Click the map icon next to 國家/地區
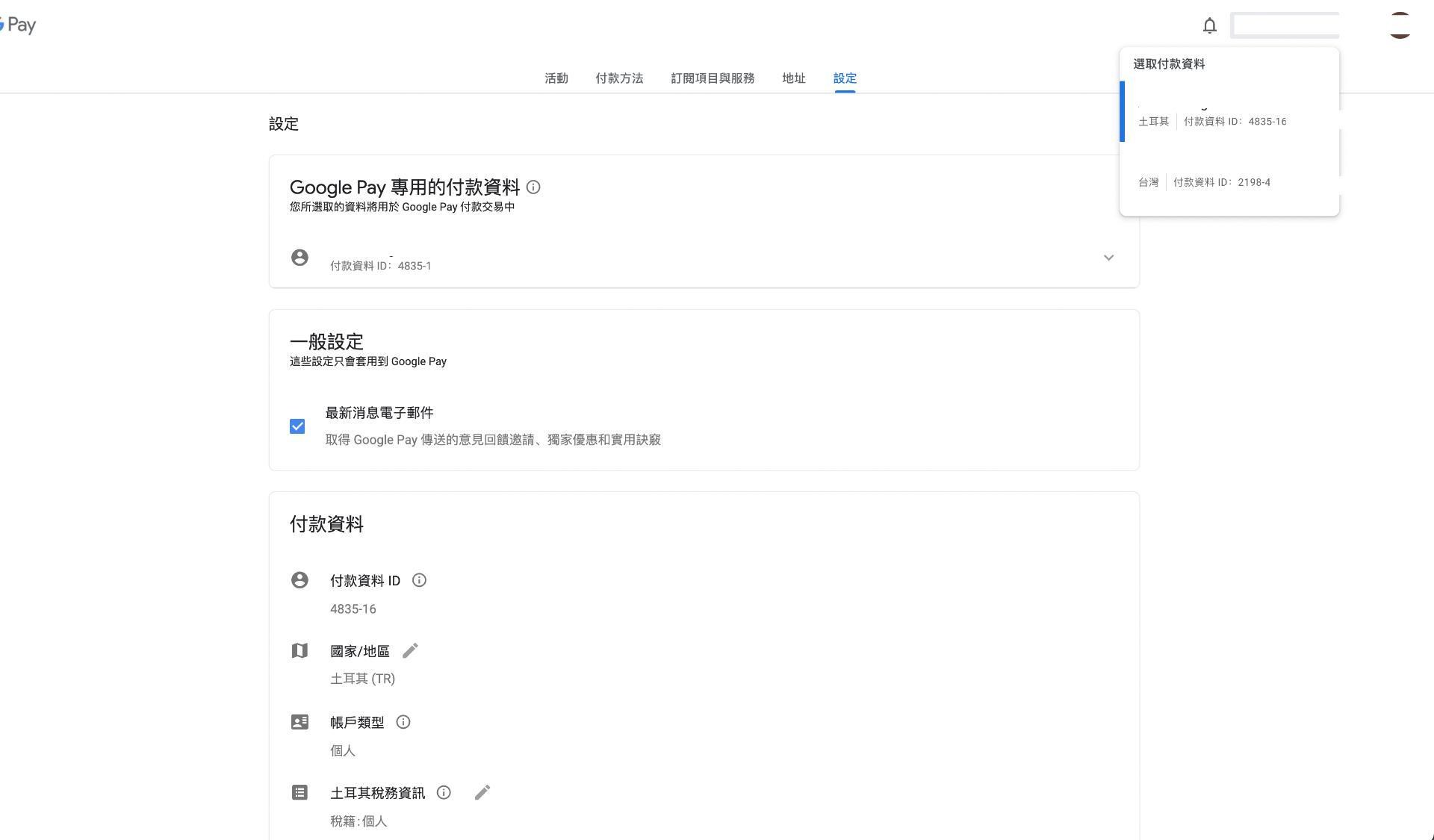This screenshot has height=840, width=1434. click(299, 650)
